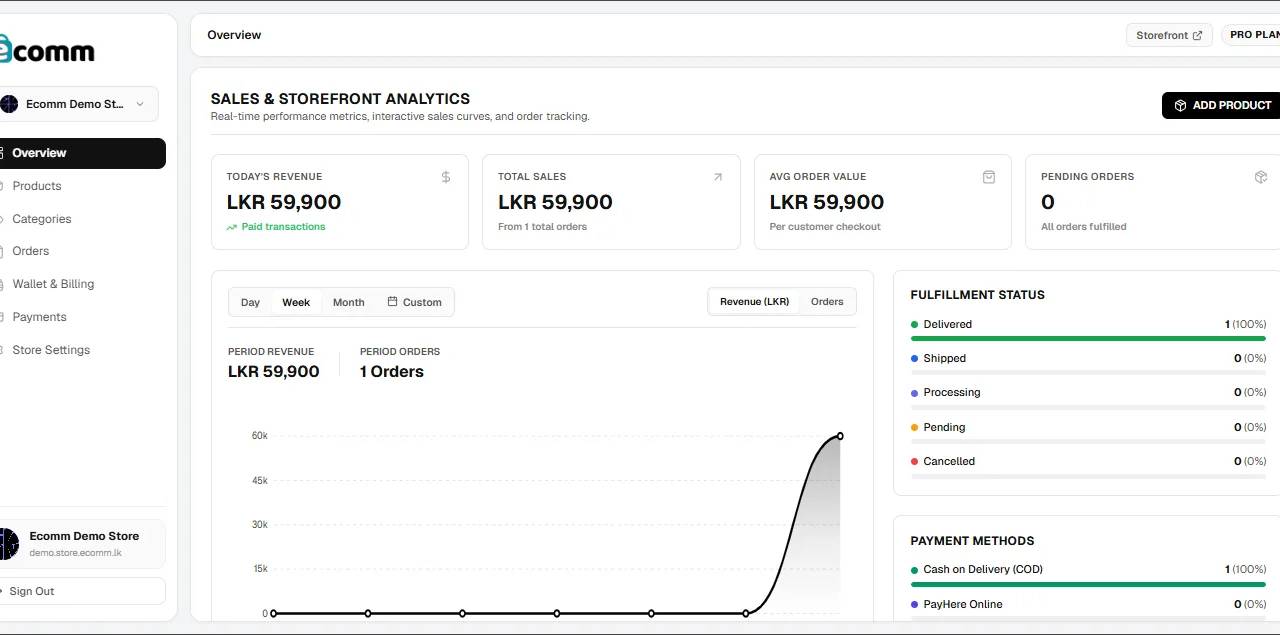Click the last data point on revenue chart
This screenshot has height=635, width=1280.
[x=840, y=436]
